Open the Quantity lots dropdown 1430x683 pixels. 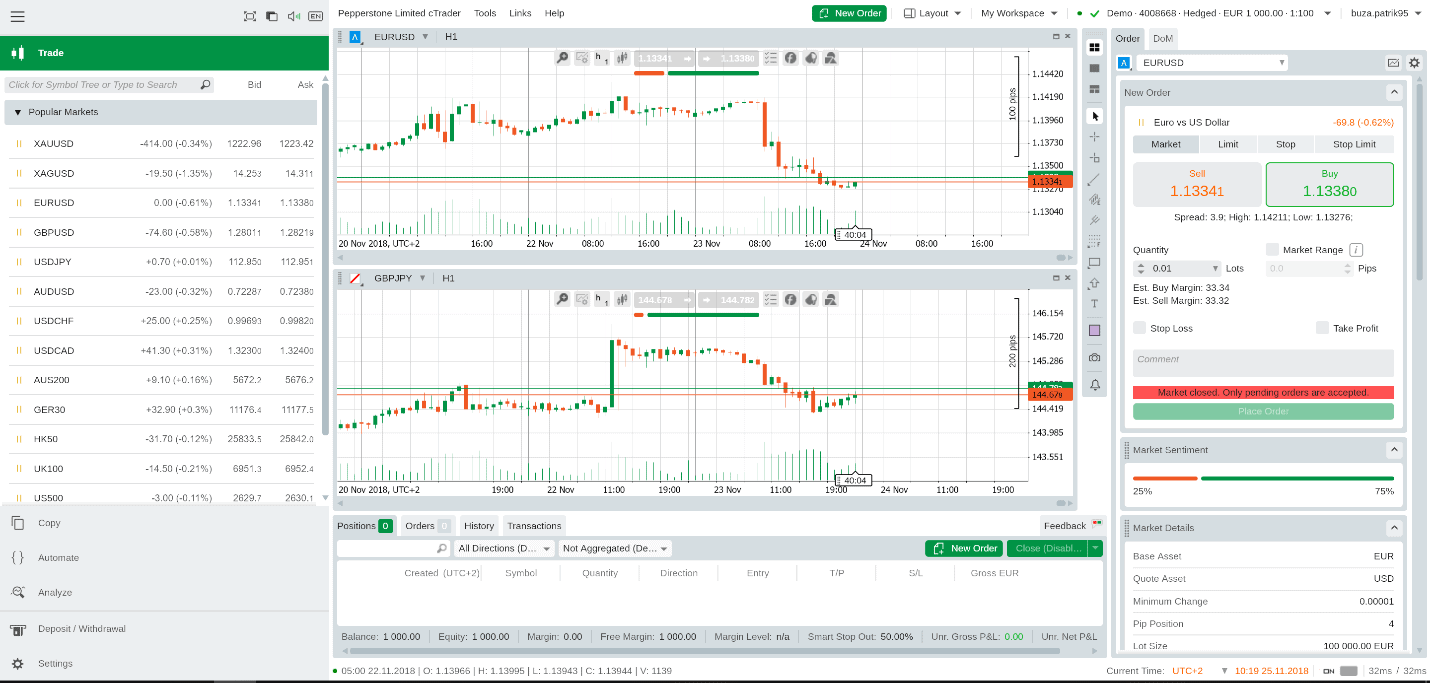tap(1216, 268)
